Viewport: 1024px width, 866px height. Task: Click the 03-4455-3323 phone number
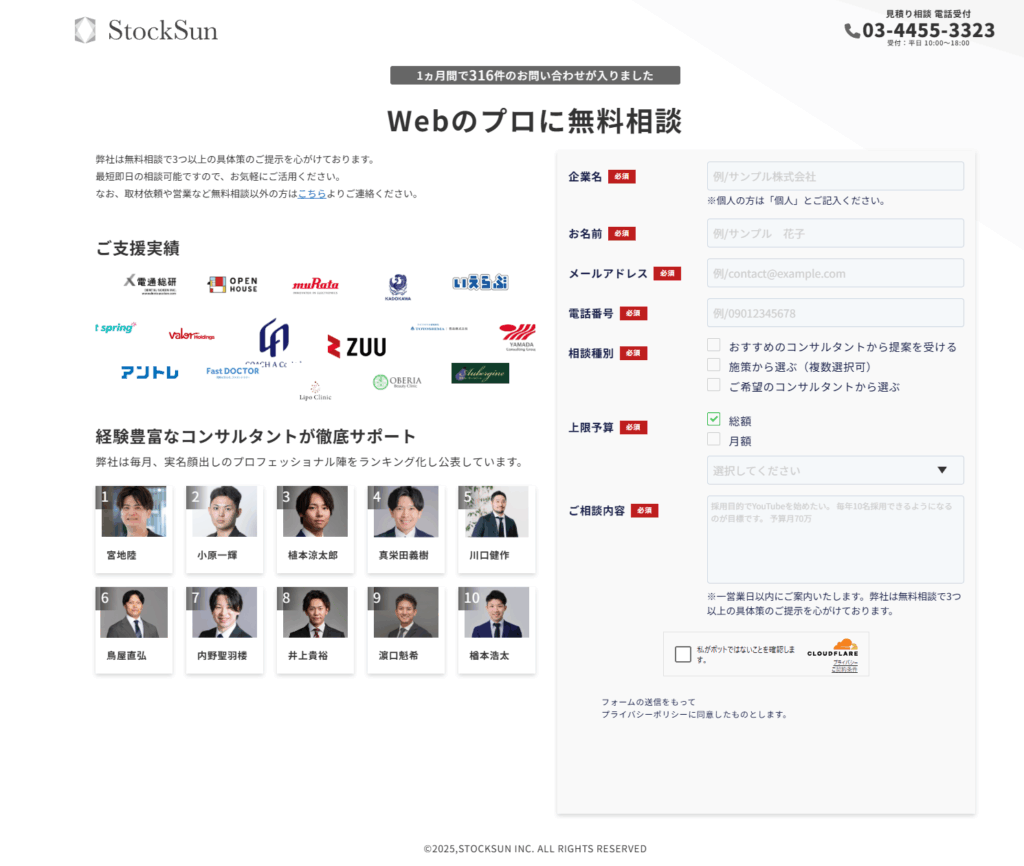click(x=928, y=31)
